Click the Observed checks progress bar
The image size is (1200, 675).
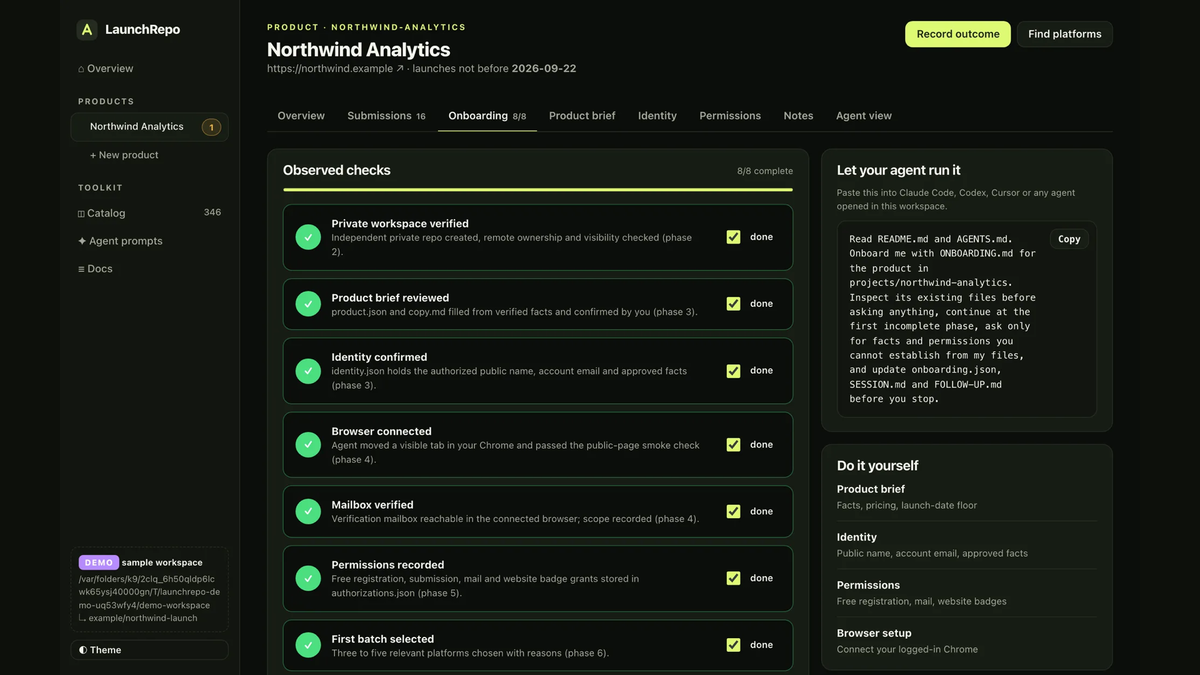tap(538, 189)
